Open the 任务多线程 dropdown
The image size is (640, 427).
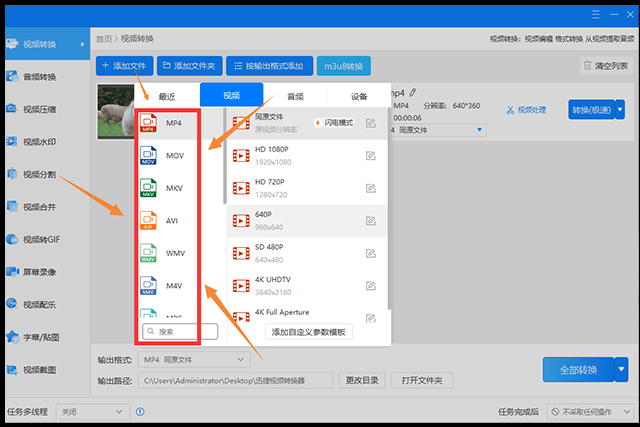point(93,412)
